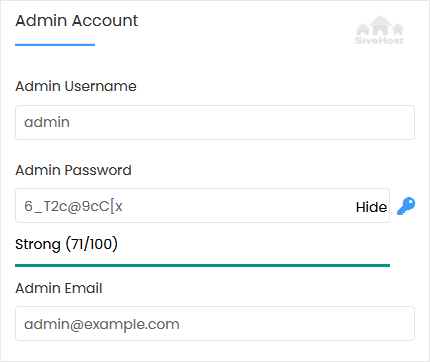430x362 pixels.
Task: Focus the Admin Password input field
Action: [x=202, y=206]
